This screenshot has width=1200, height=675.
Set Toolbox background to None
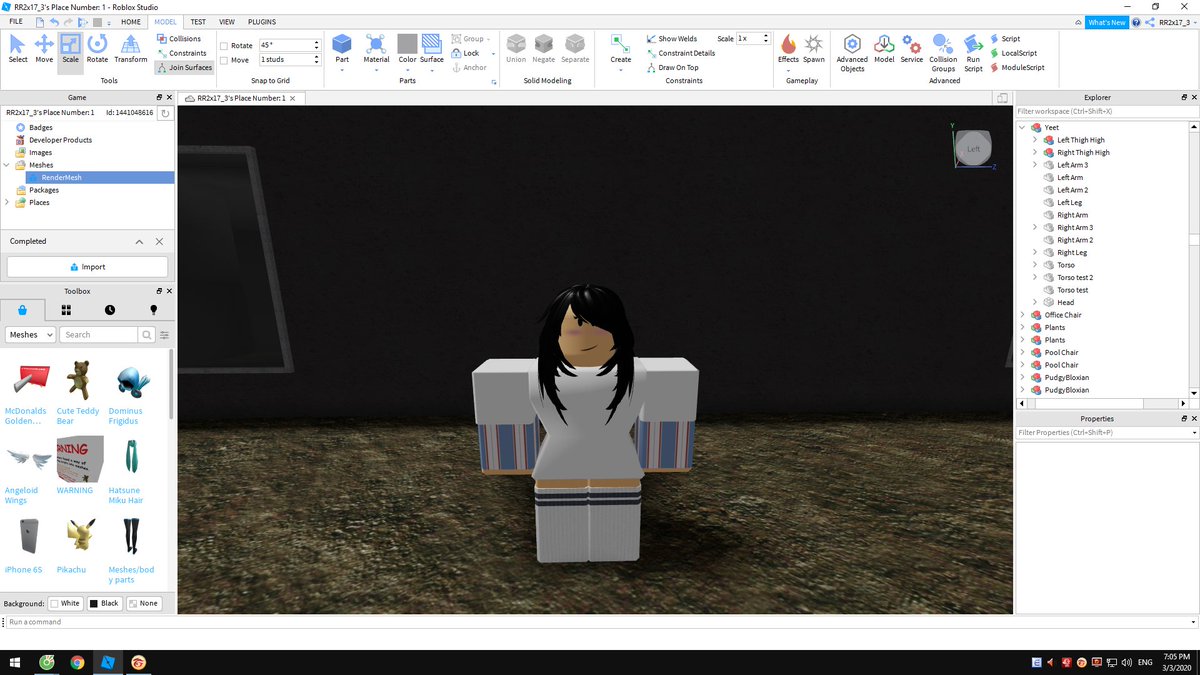pos(143,603)
